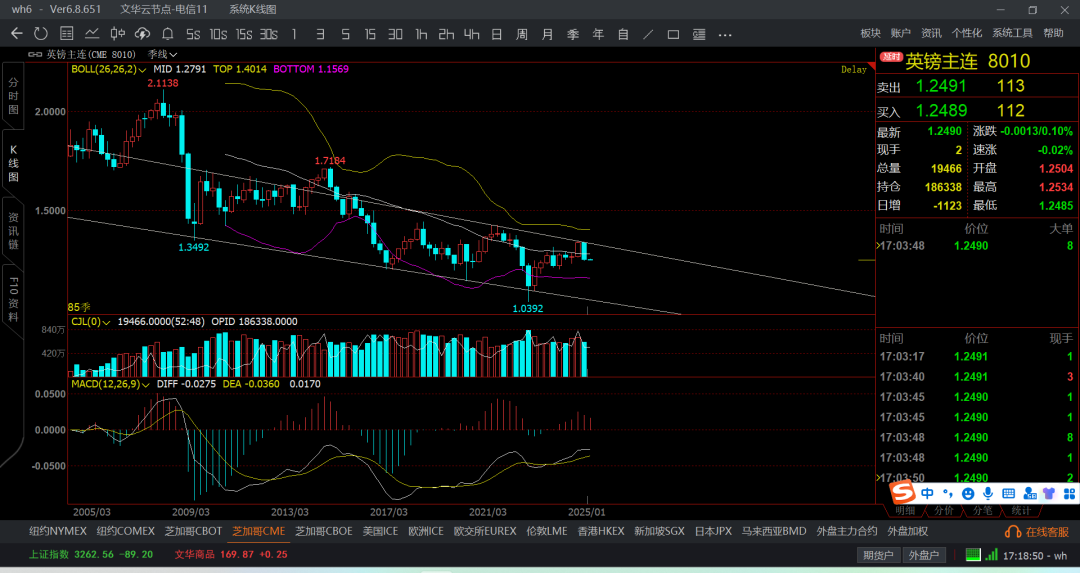
Task: Click the green signal strength bars icon
Action: [991, 554]
